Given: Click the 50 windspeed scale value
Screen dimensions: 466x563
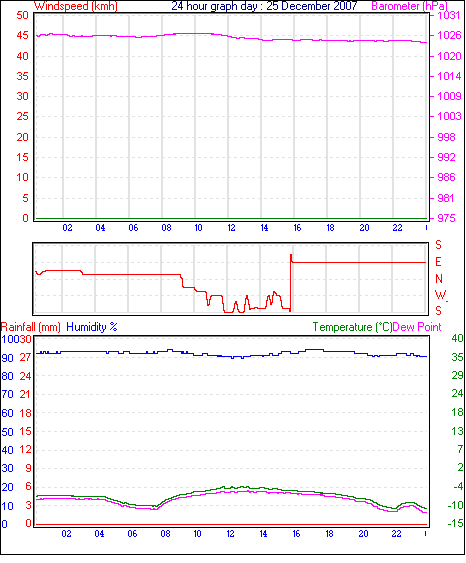Looking at the screenshot, I should coord(23,15).
